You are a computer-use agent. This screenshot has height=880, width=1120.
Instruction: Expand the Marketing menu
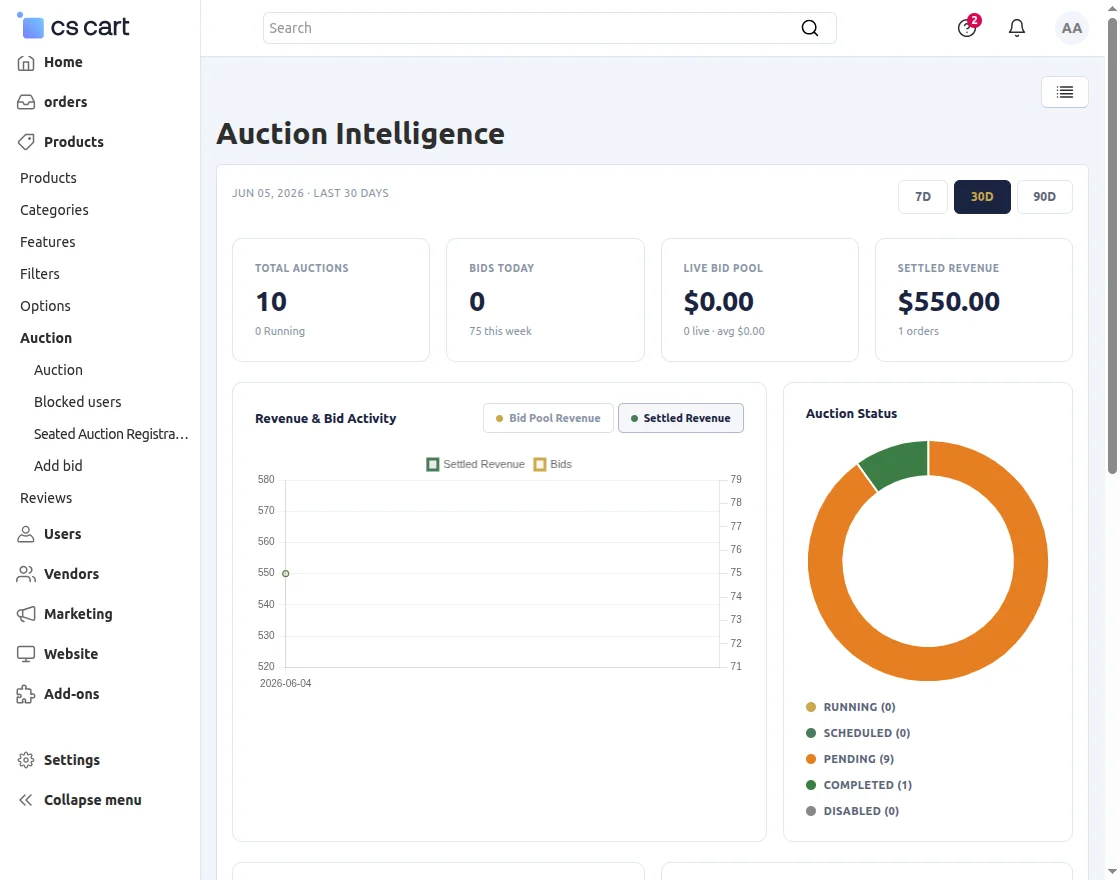click(x=78, y=614)
